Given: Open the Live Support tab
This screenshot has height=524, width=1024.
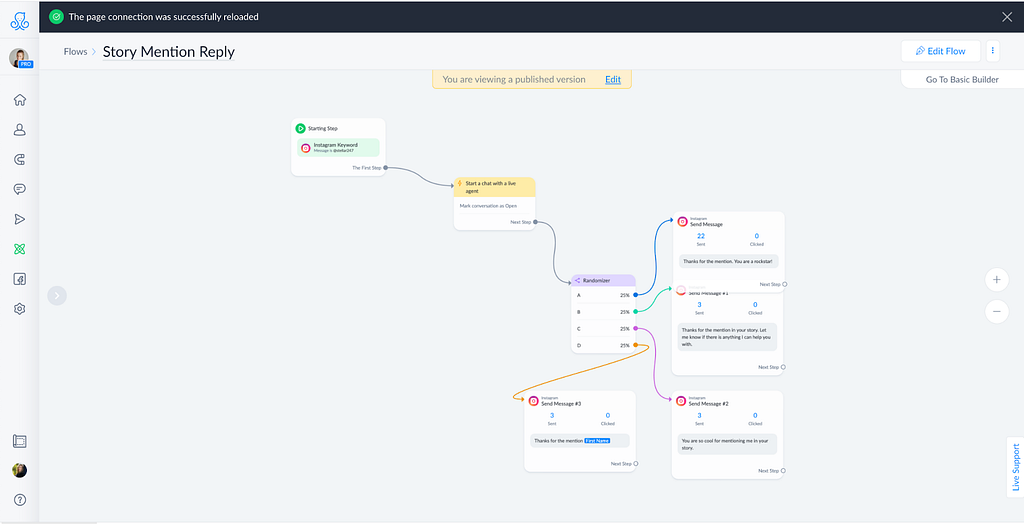Looking at the screenshot, I should coord(1016,467).
